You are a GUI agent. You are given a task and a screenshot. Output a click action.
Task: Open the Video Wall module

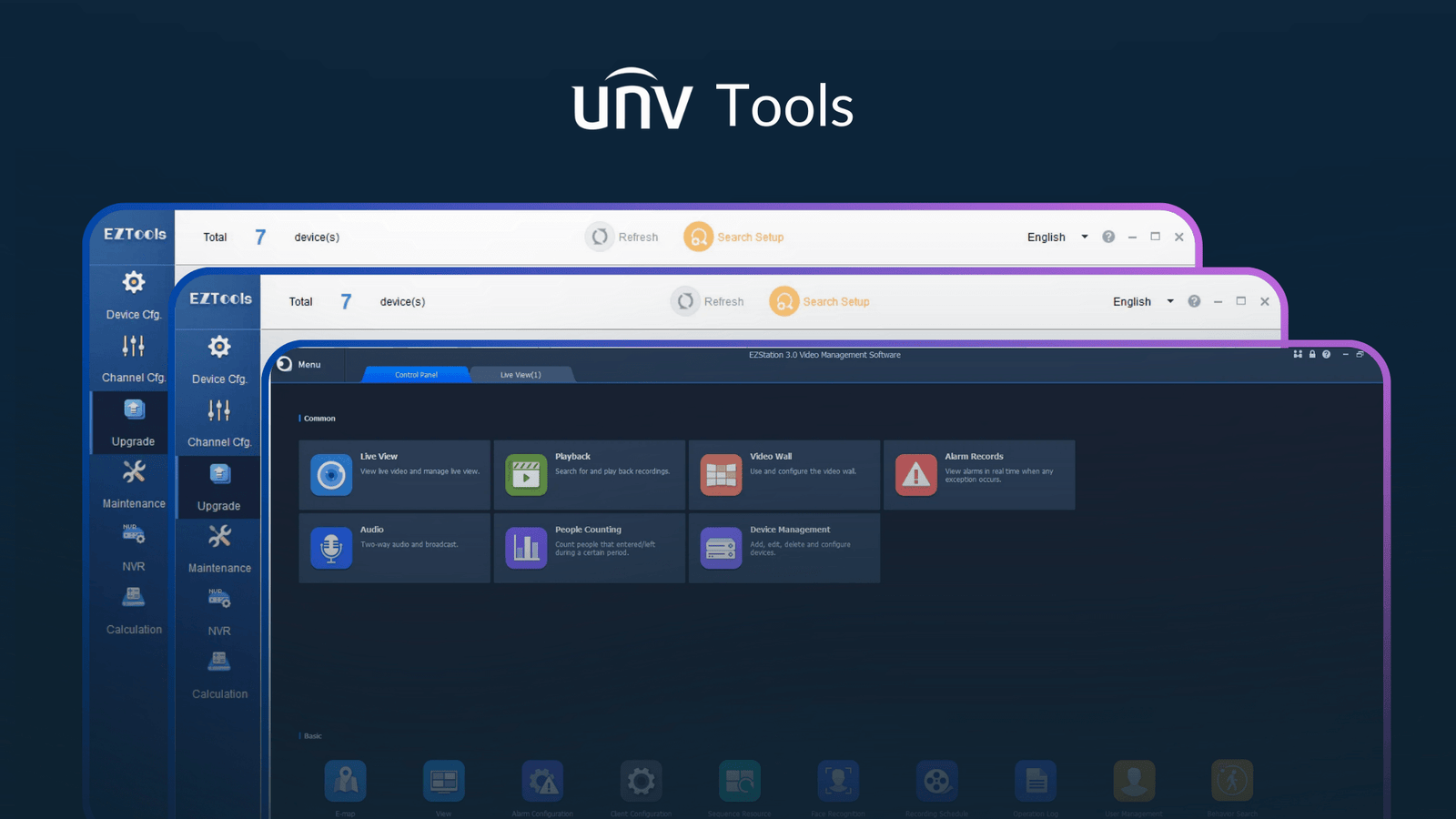coord(784,474)
